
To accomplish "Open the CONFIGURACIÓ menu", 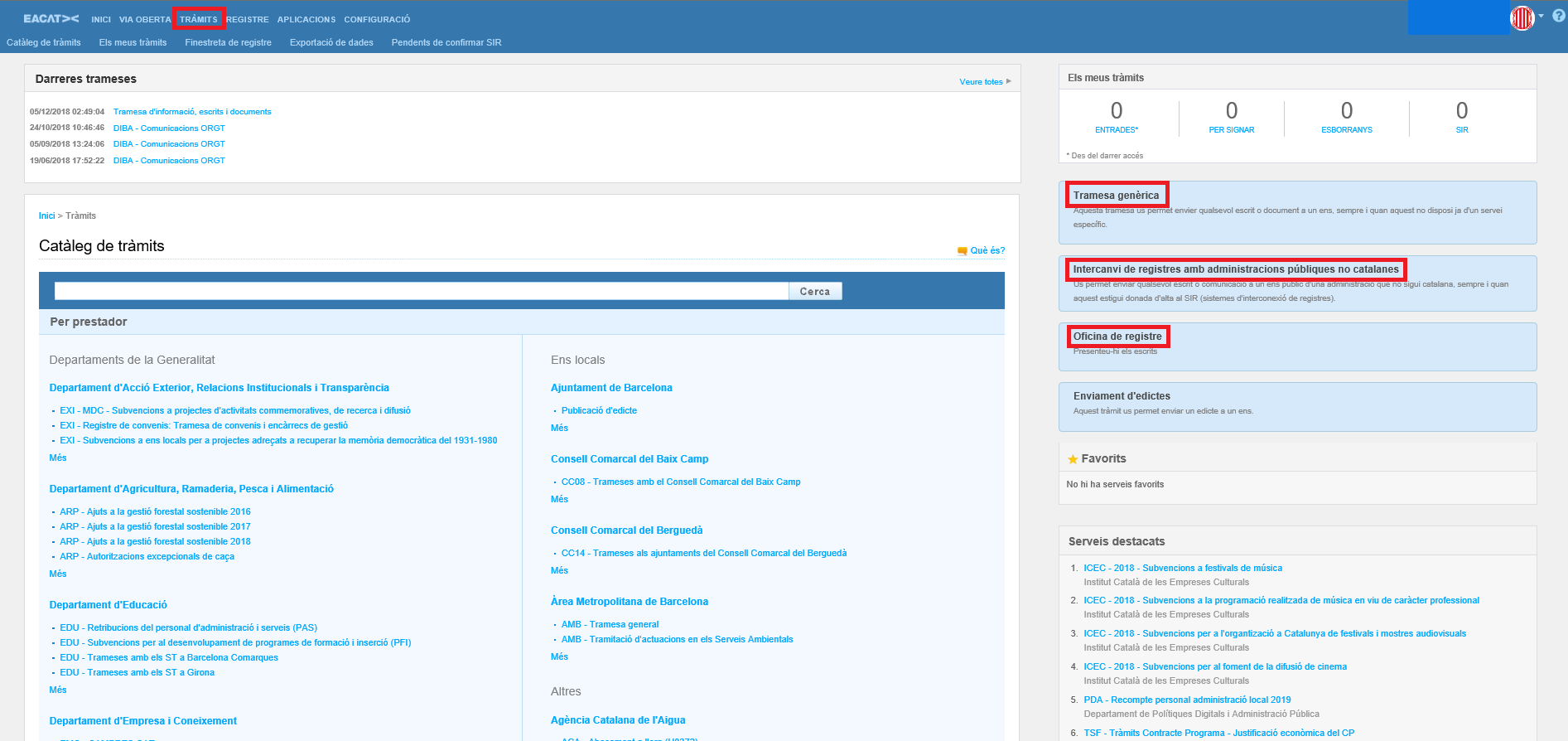I will (x=377, y=19).
